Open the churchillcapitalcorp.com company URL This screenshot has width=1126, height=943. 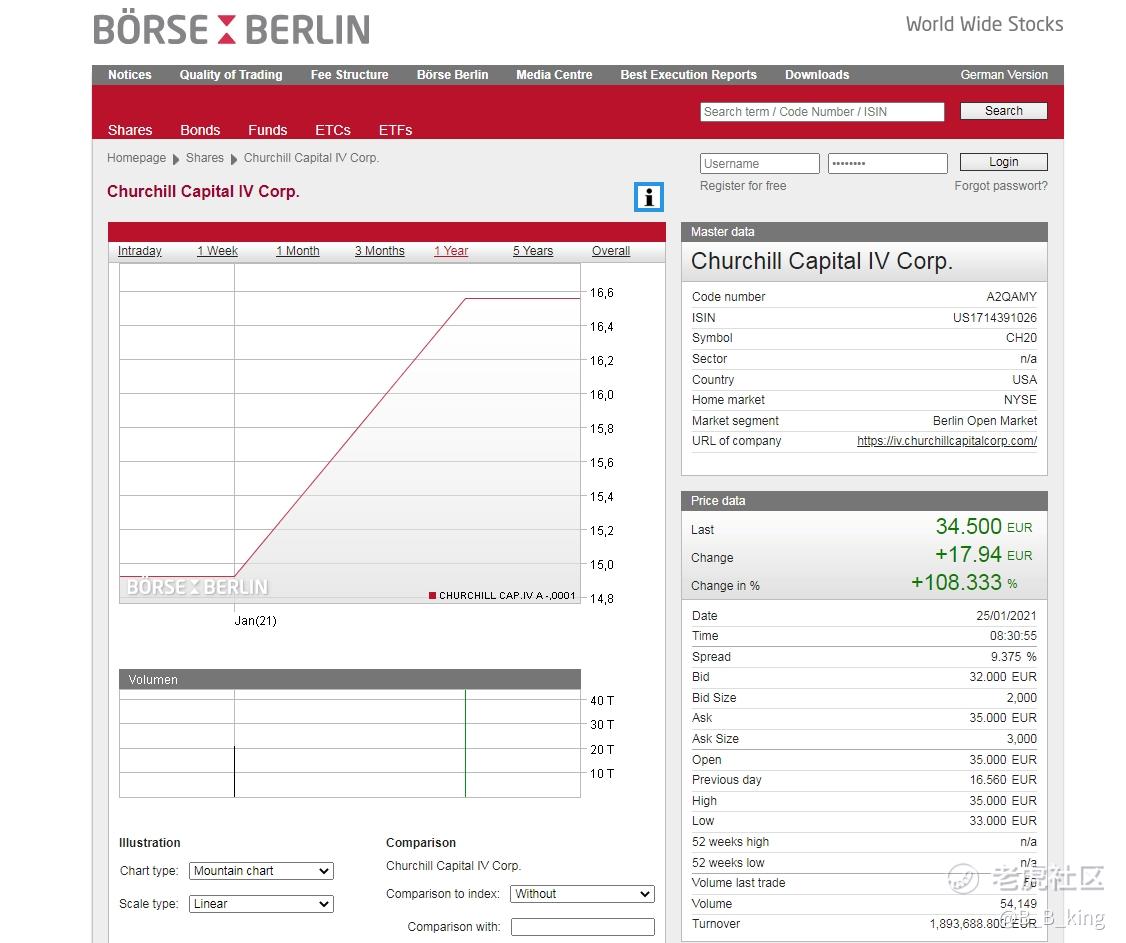tap(947, 441)
